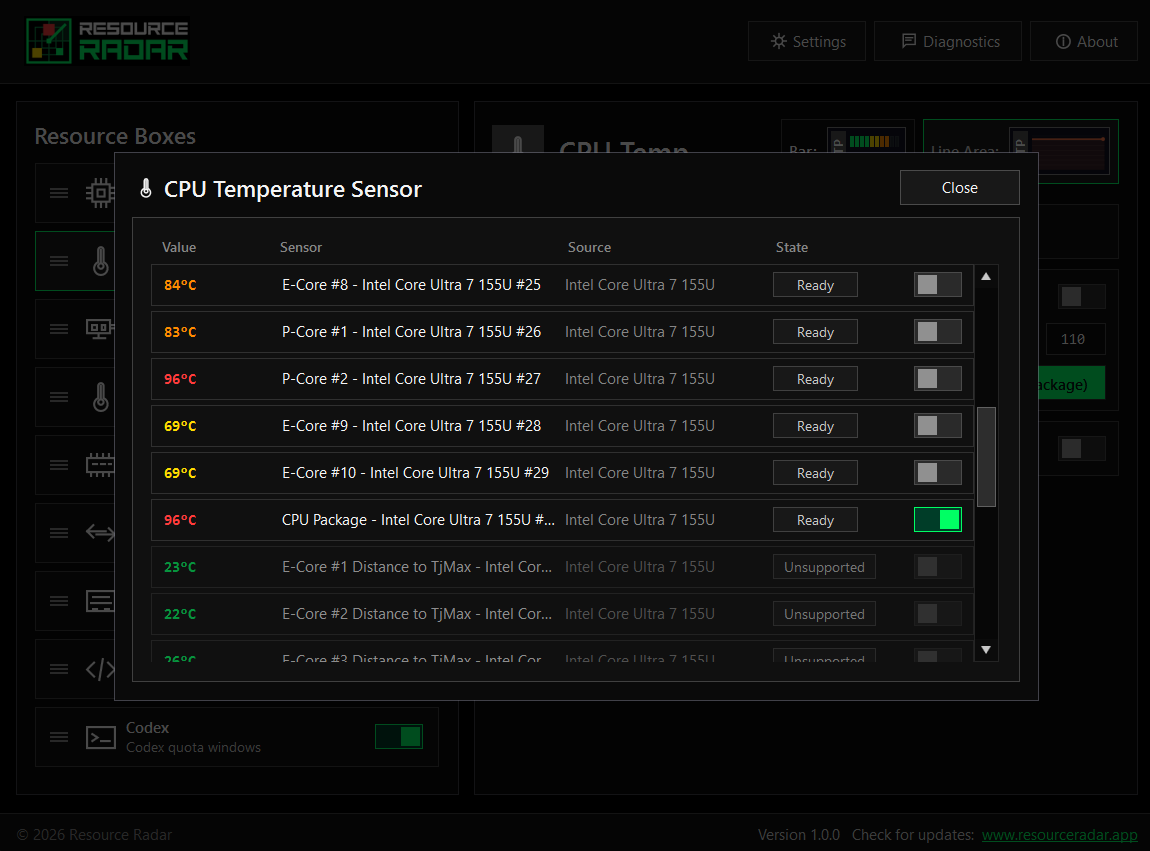
Task: Grab drag handle of code brackets row
Action: click(x=59, y=669)
